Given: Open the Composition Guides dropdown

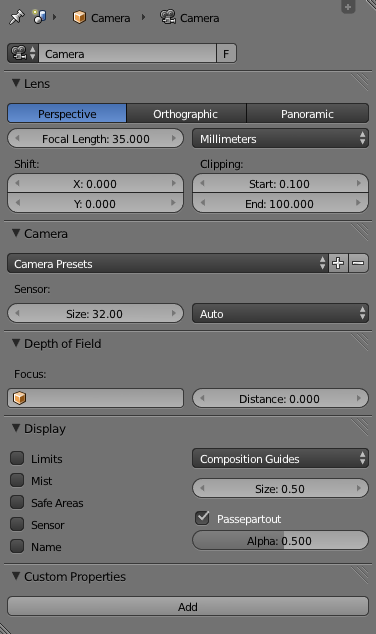Looking at the screenshot, I should point(280,459).
